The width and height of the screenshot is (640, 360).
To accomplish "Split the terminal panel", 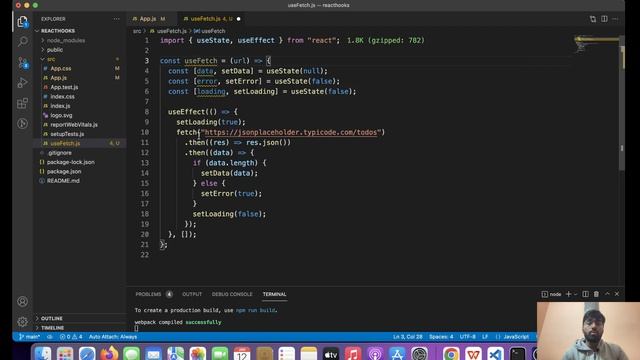I will pyautogui.click(x=585, y=294).
